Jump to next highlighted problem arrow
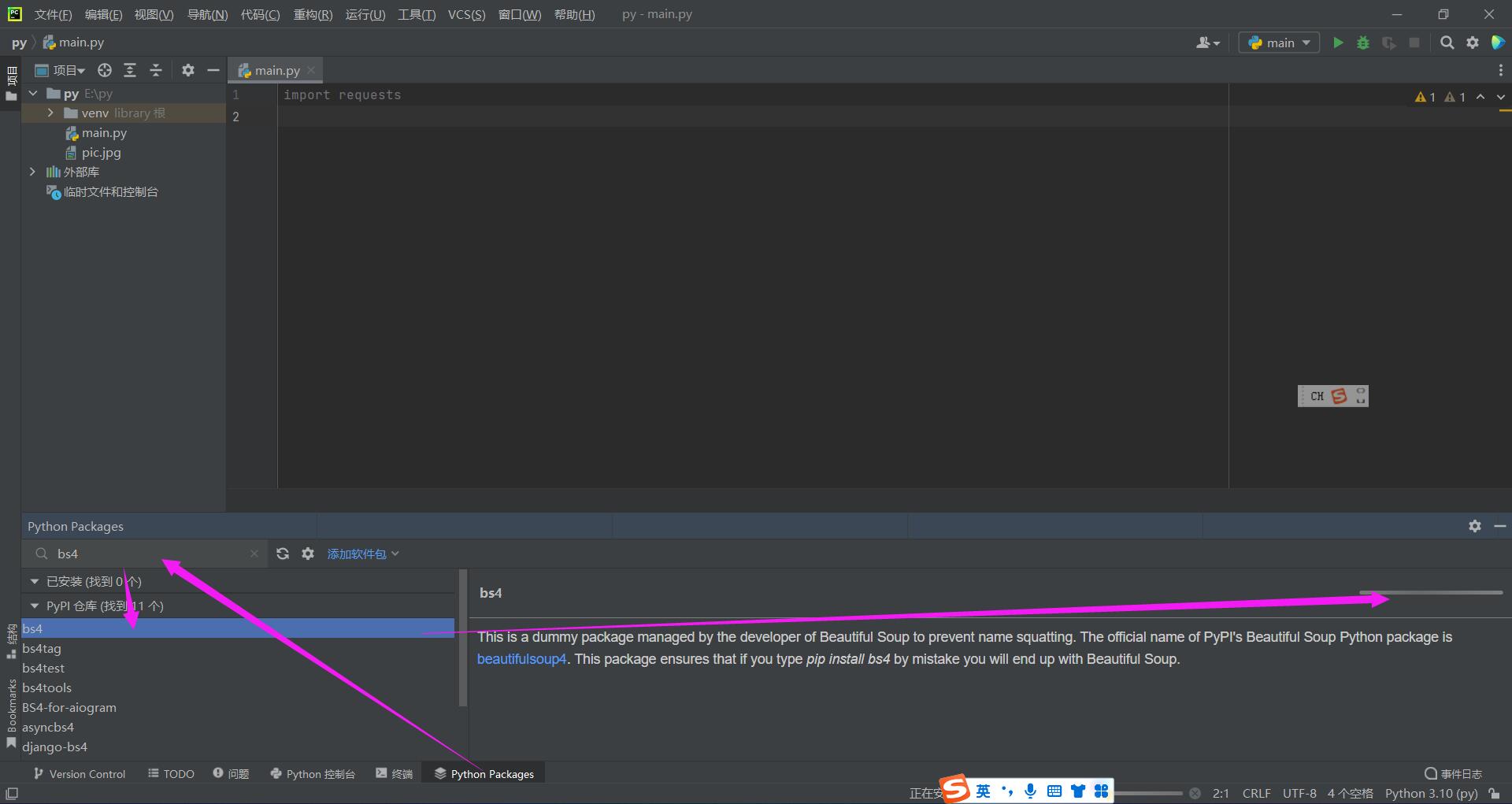Image resolution: width=1512 pixels, height=804 pixels. coord(1501,97)
